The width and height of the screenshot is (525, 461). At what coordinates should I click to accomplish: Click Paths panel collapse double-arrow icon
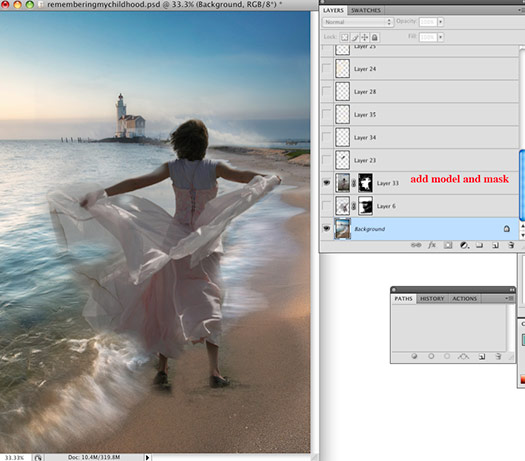tap(512, 290)
